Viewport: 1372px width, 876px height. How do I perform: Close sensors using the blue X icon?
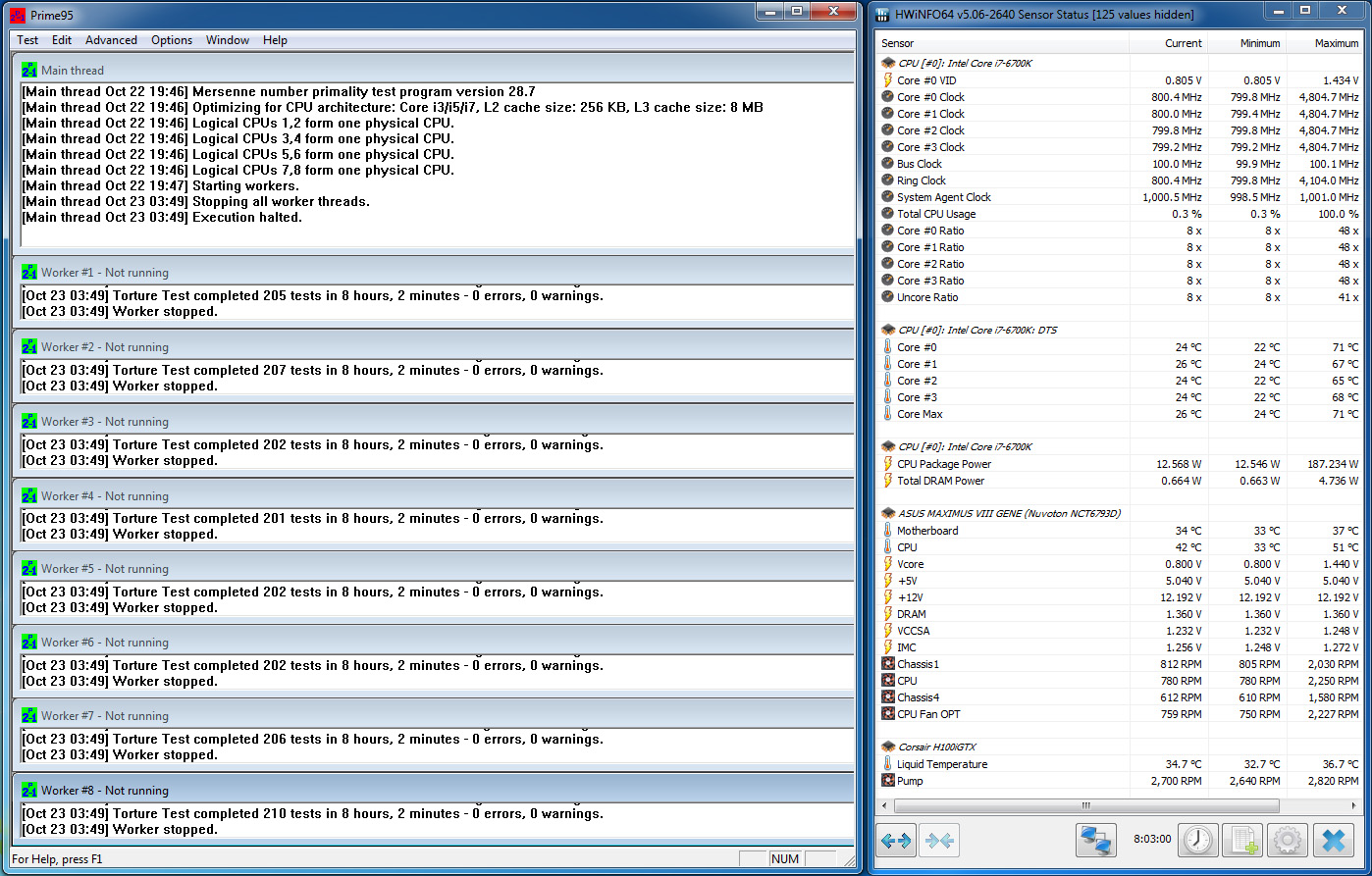(x=1333, y=840)
